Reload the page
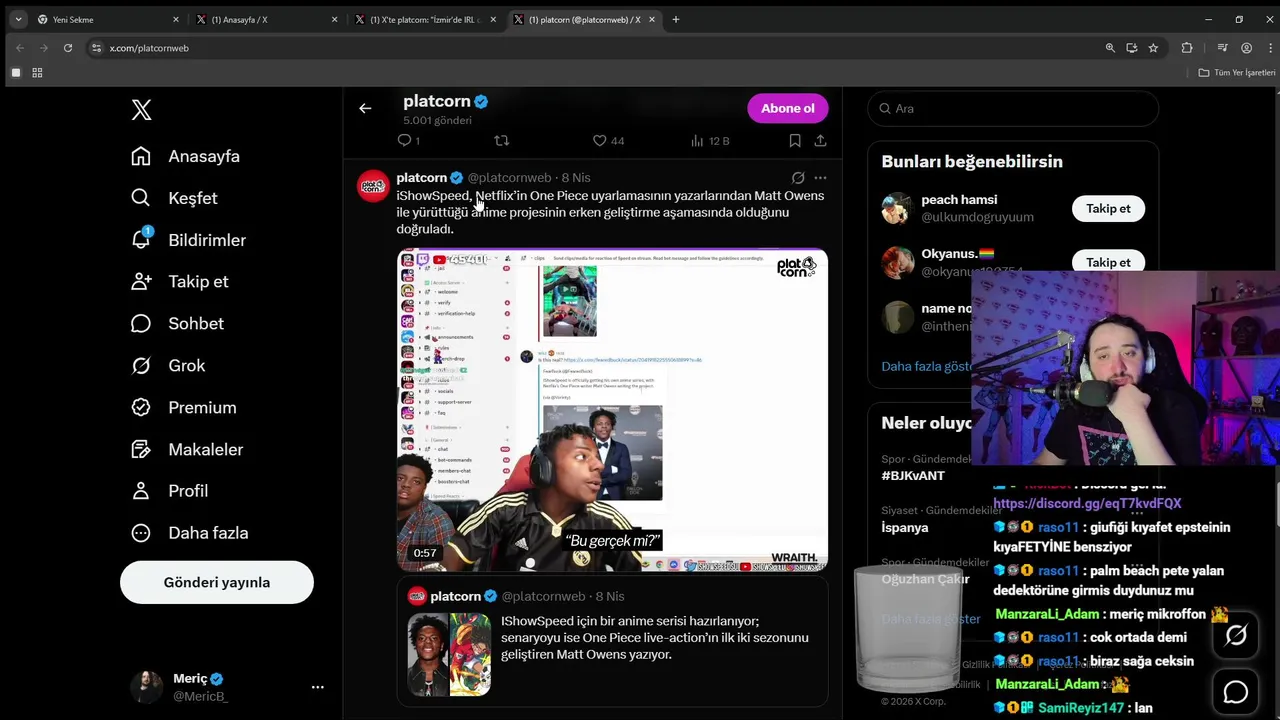Image resolution: width=1280 pixels, height=720 pixels. 68,48
